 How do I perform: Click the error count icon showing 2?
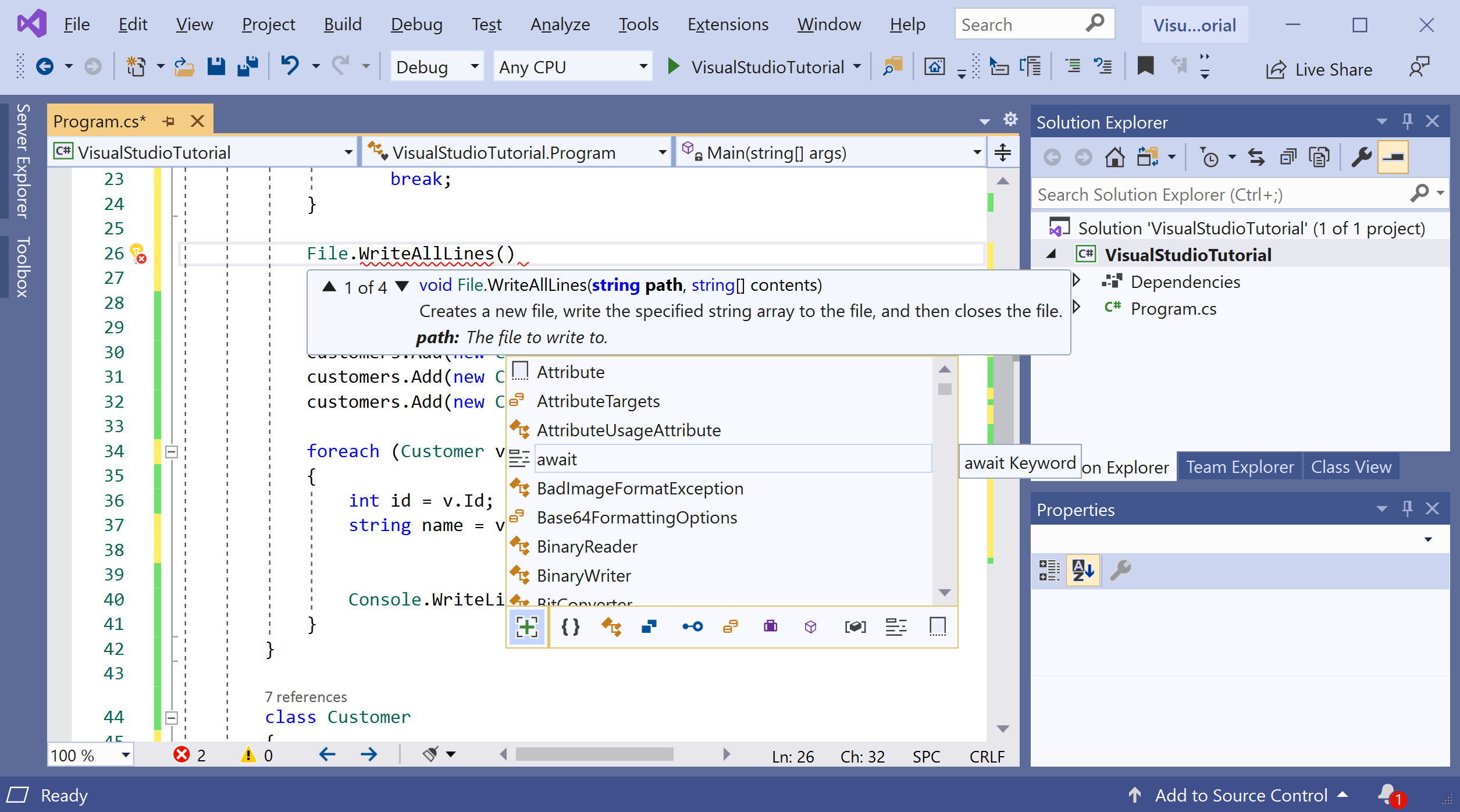tap(181, 755)
